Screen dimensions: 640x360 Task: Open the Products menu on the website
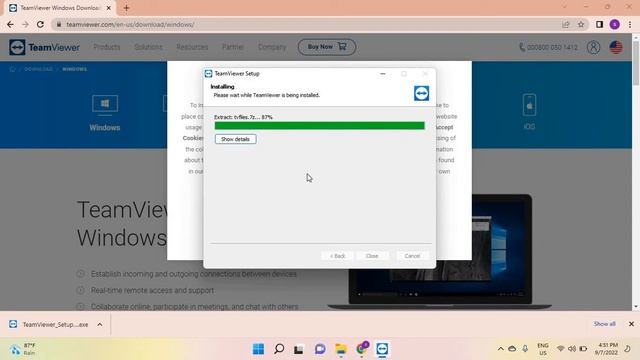click(x=107, y=47)
